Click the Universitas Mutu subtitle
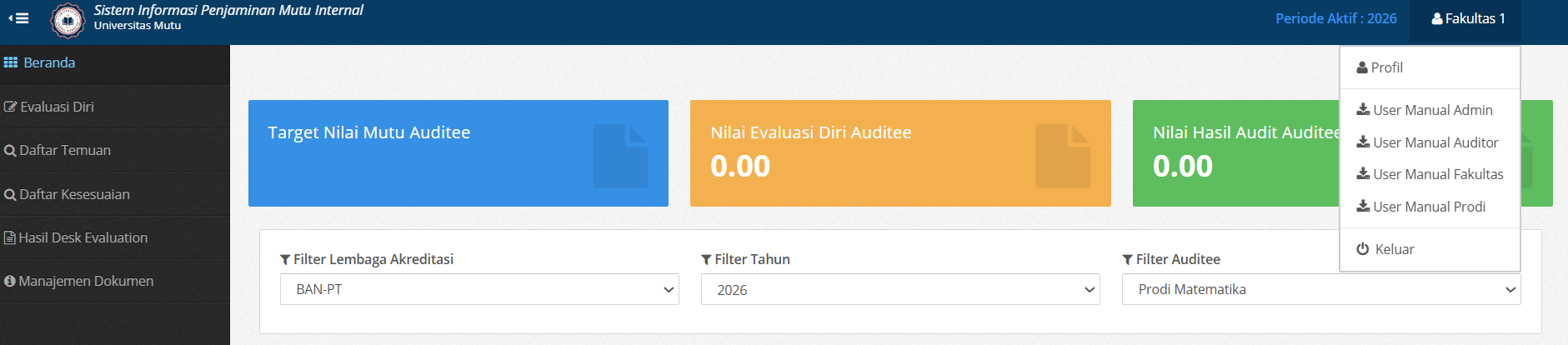1568x345 pixels. coord(138,26)
